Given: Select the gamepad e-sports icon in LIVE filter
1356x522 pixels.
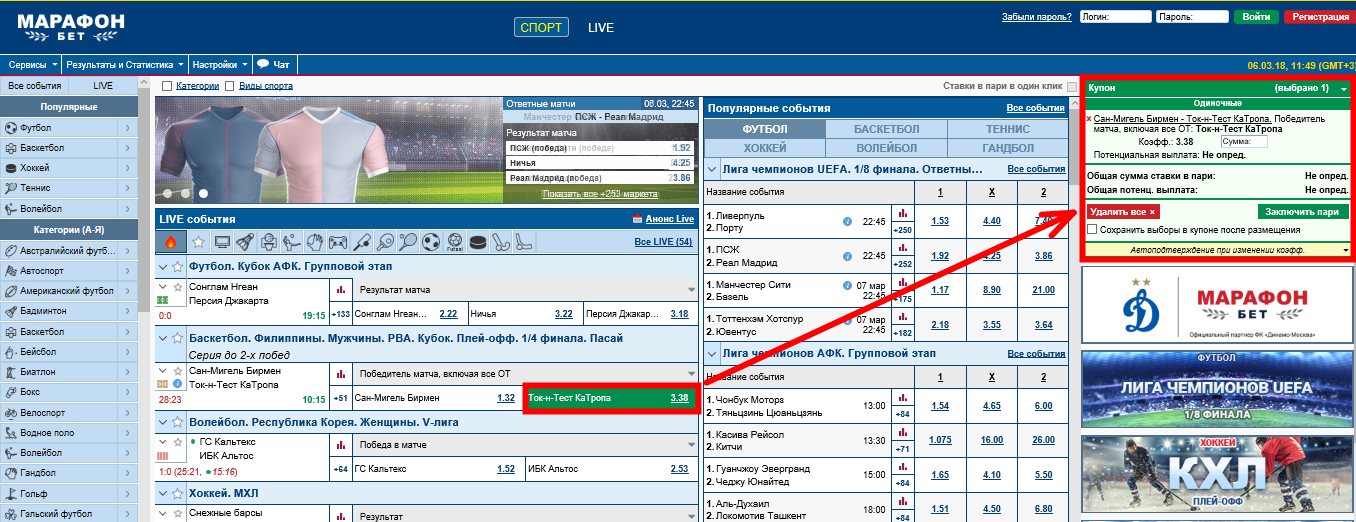Looking at the screenshot, I should [338, 241].
